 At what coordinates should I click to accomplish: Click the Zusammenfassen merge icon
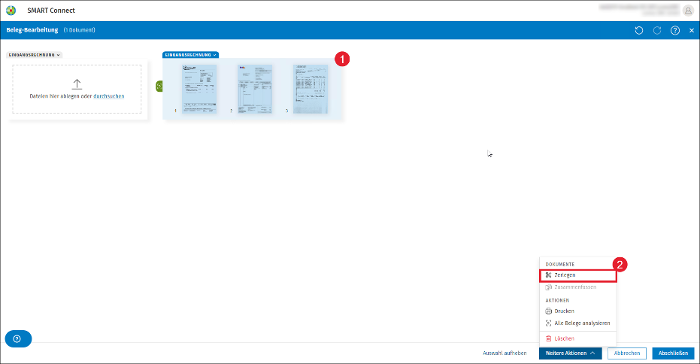548,287
